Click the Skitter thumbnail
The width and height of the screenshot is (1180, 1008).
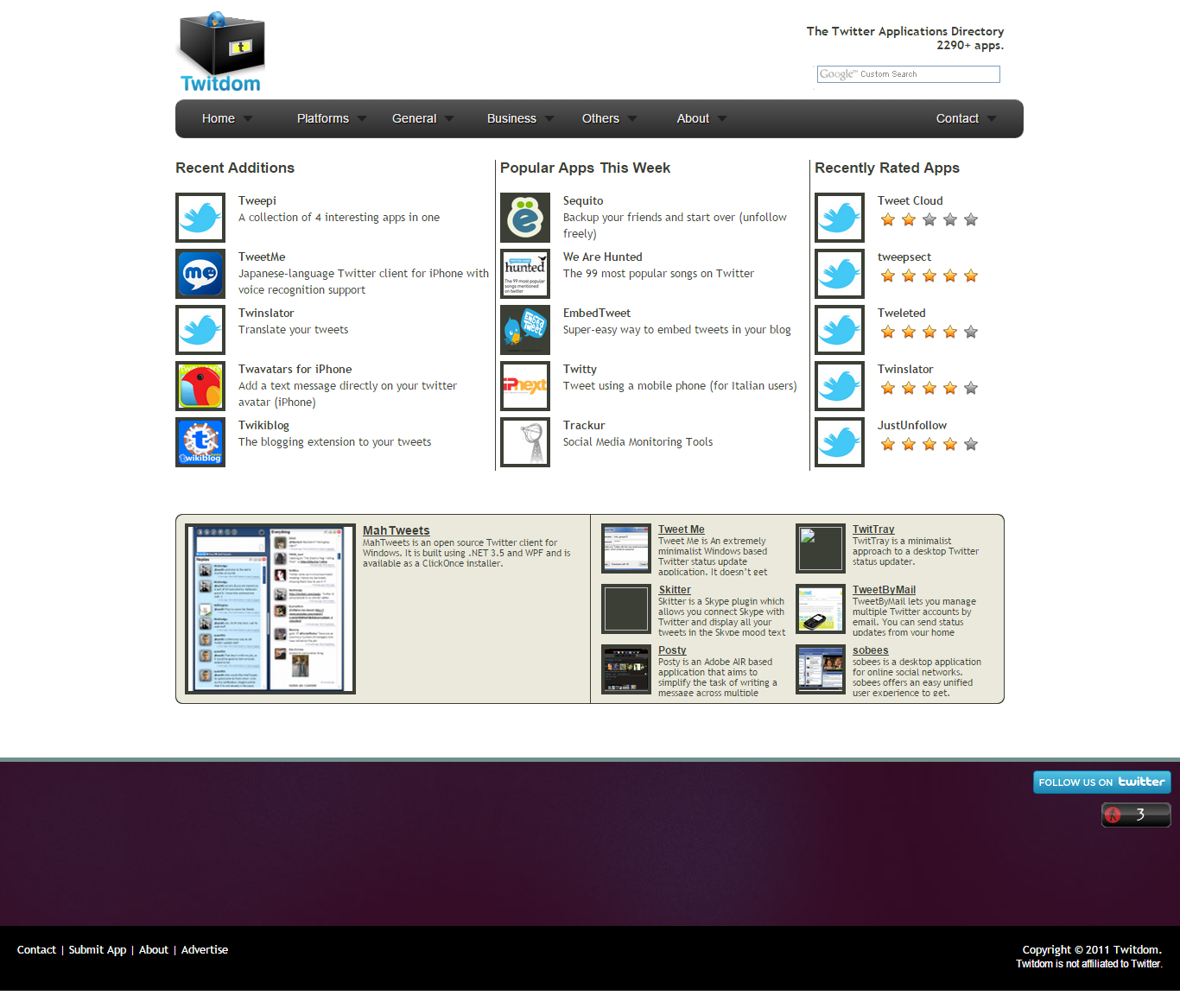626,609
